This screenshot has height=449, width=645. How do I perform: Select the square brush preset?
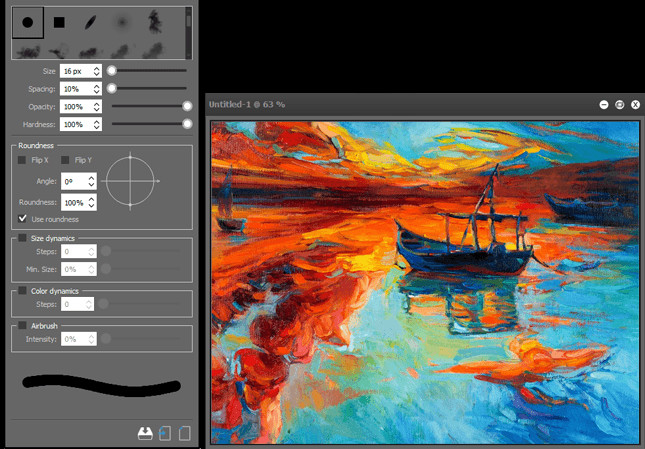coord(59,22)
